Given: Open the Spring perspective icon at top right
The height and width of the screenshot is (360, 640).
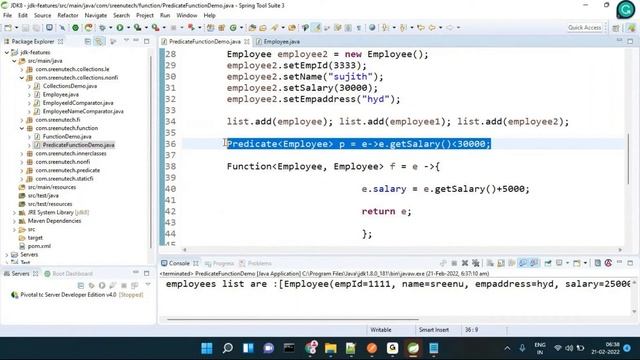Looking at the screenshot, I should coord(631,27).
